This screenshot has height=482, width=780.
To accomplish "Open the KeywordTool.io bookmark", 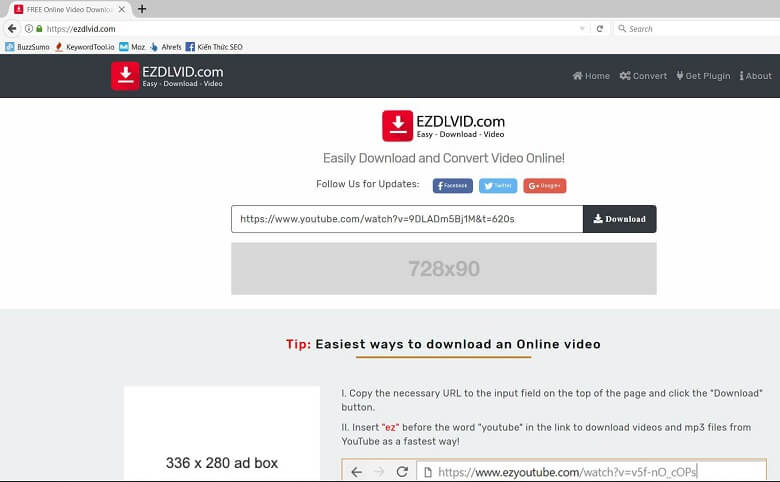I will 85,47.
